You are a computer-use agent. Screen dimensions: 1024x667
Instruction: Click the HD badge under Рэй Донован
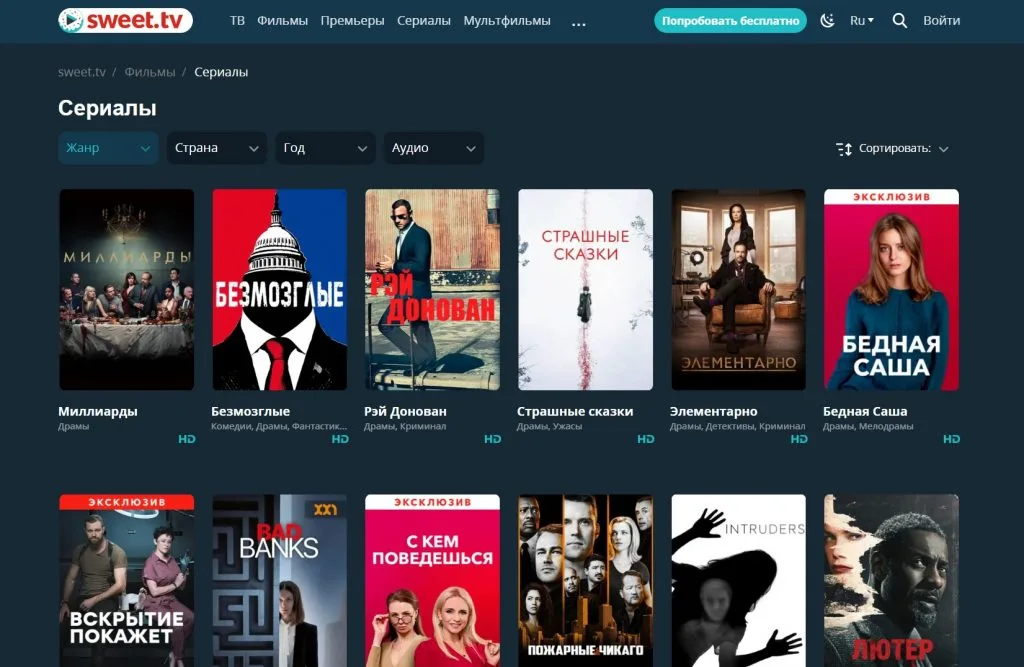click(492, 438)
